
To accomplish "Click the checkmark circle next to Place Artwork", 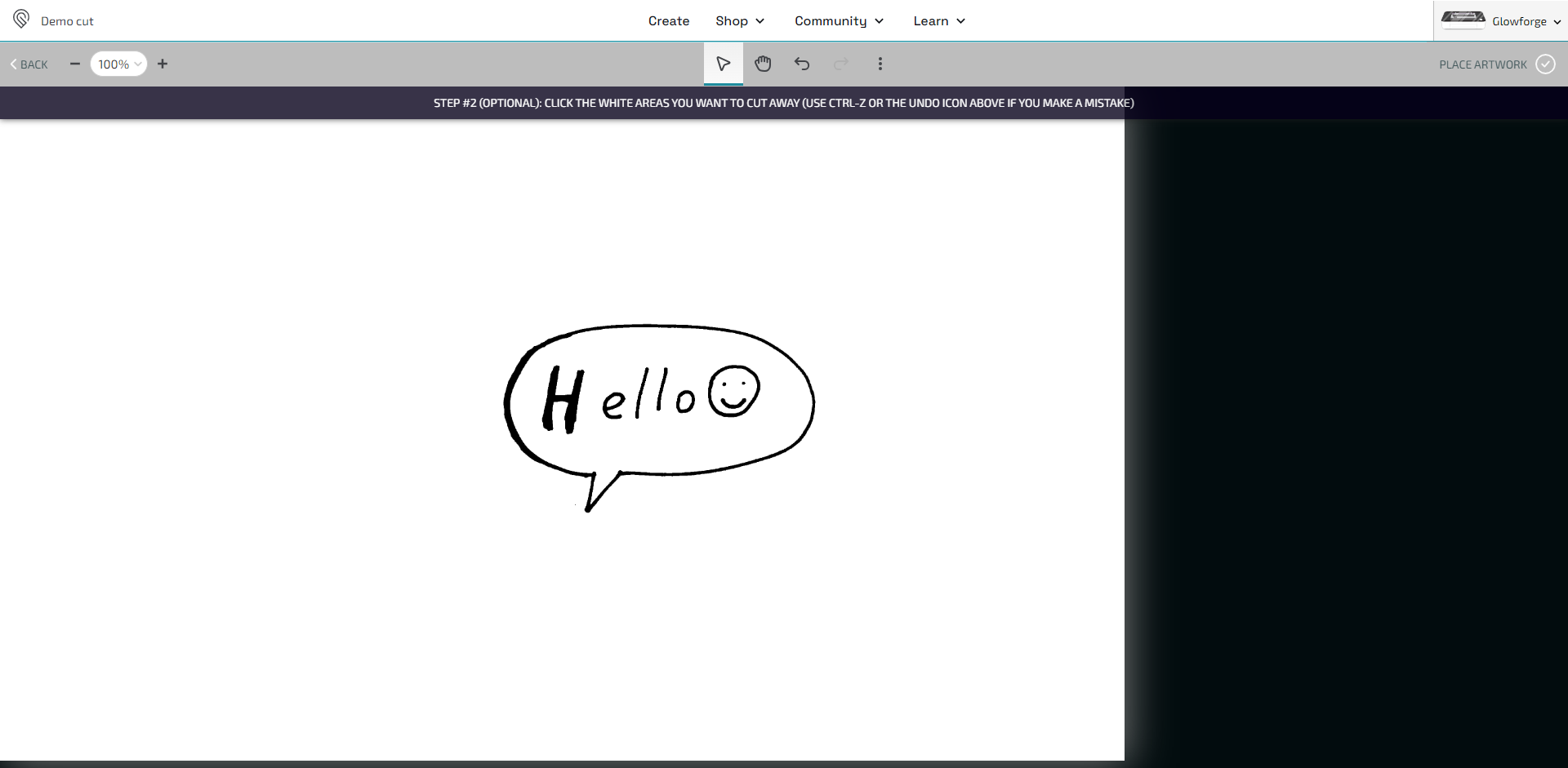I will pos(1546,64).
